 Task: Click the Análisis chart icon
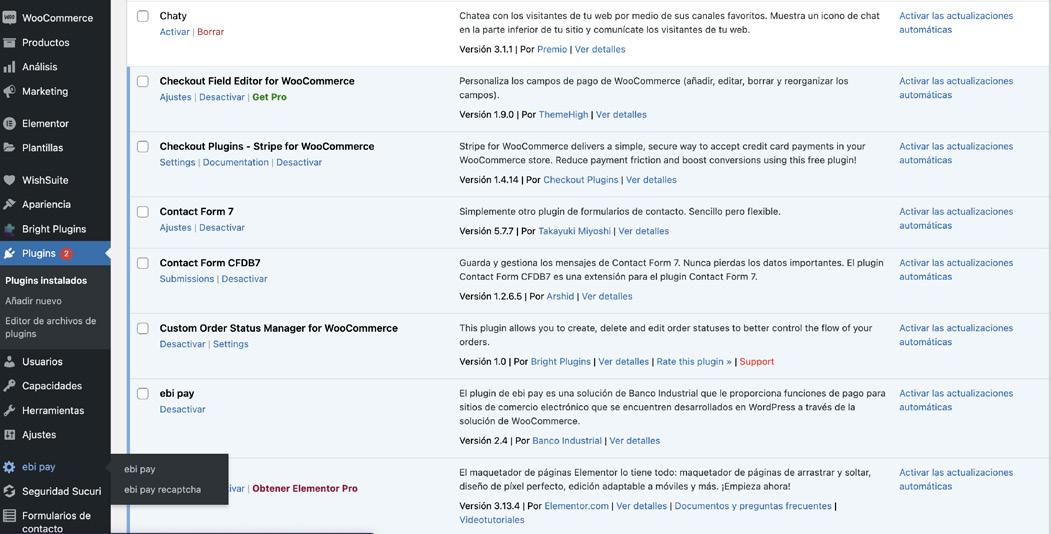[10, 67]
